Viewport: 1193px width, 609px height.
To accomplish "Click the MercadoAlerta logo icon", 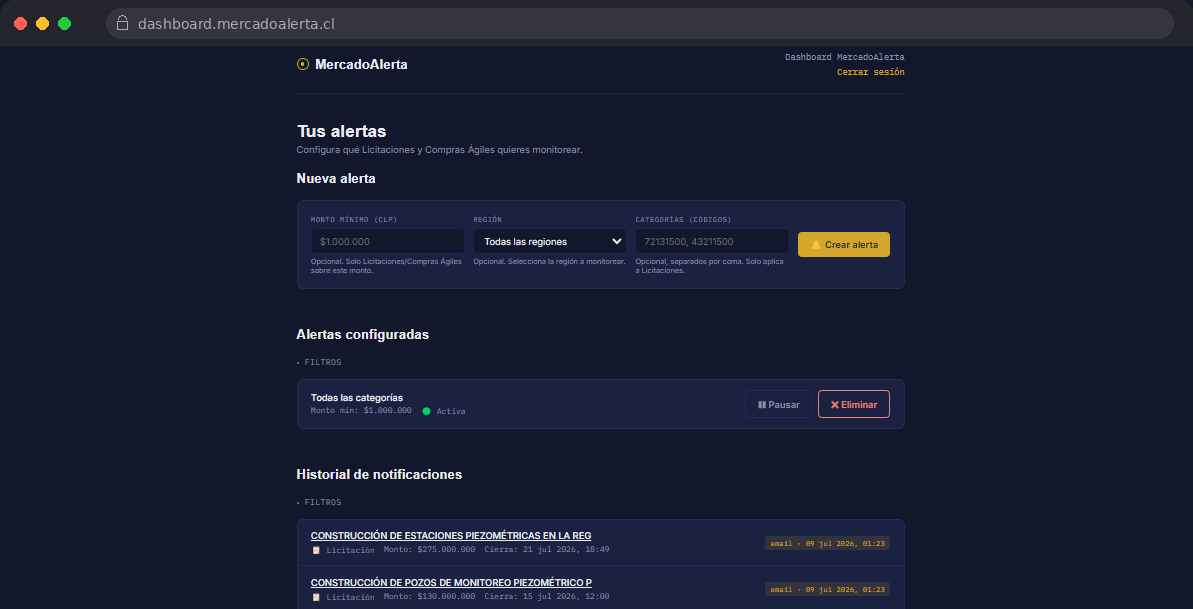I will tap(302, 65).
